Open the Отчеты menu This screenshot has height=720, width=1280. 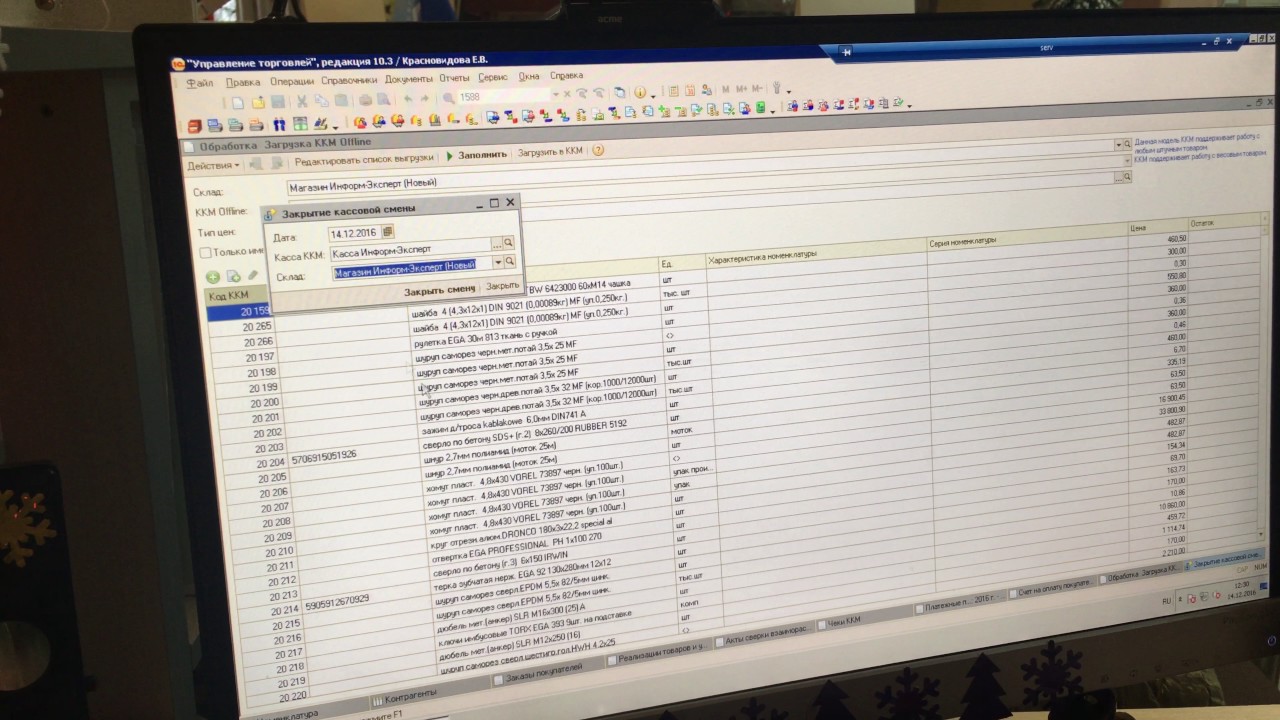pos(454,78)
